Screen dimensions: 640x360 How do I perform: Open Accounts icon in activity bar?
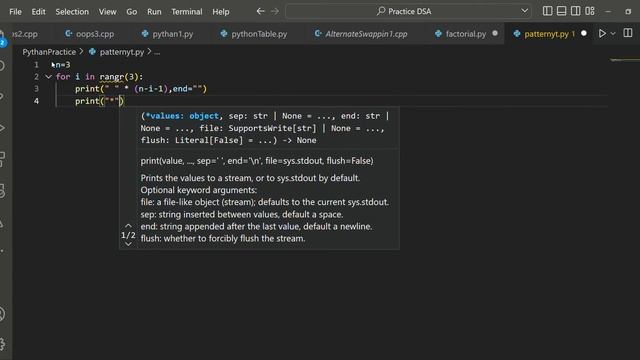tap(2, 313)
